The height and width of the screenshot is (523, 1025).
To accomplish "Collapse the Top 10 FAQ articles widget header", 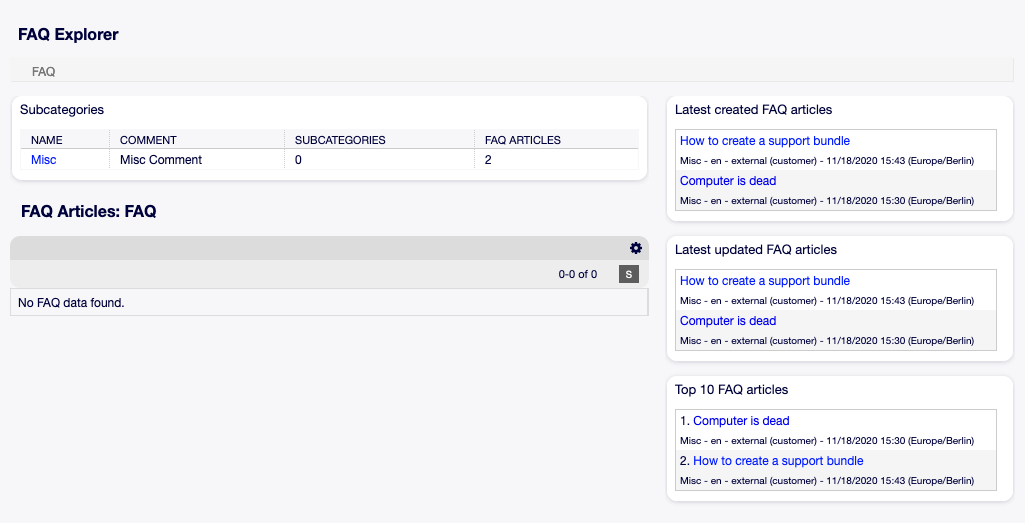I will point(731,390).
